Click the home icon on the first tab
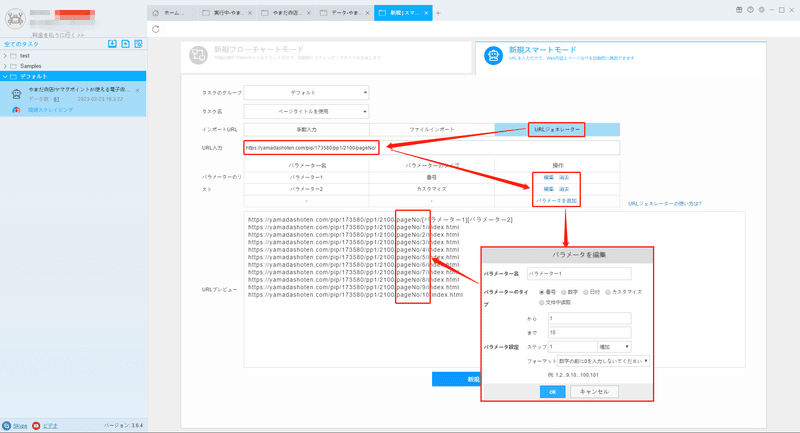 pos(156,13)
